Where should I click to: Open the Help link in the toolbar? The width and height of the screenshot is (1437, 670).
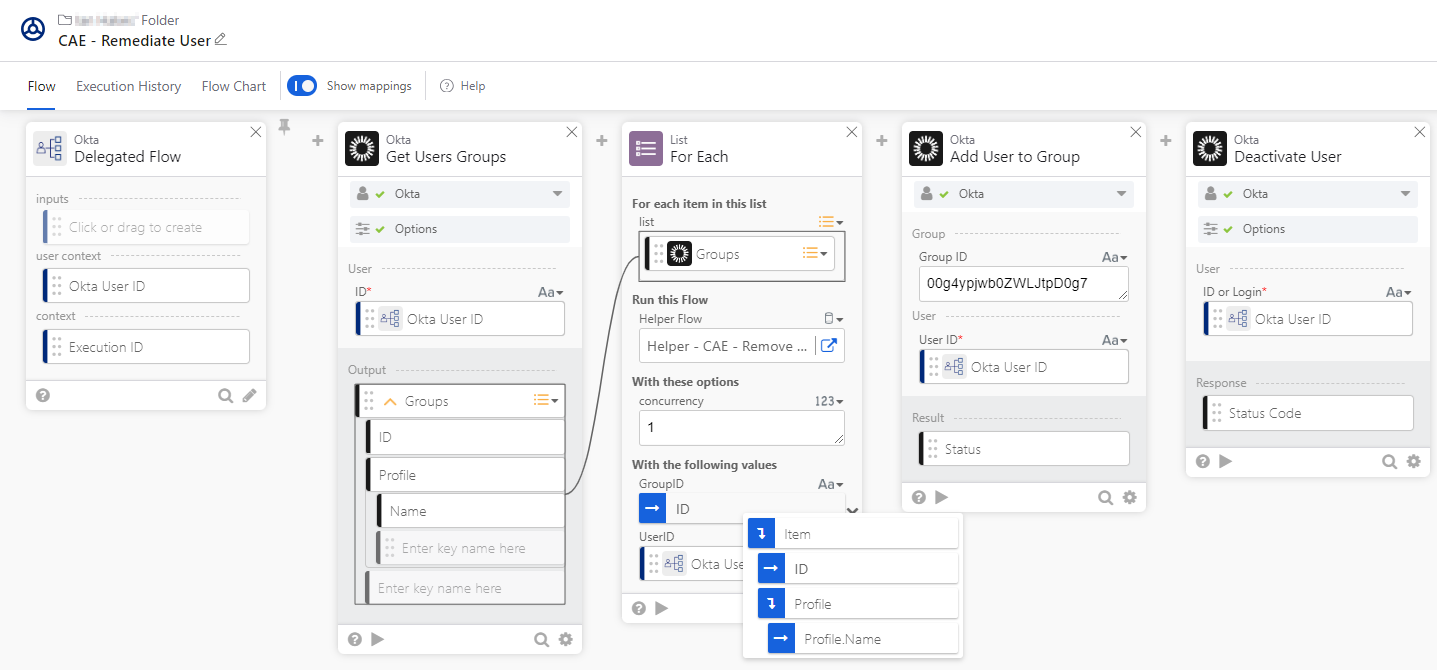point(463,86)
